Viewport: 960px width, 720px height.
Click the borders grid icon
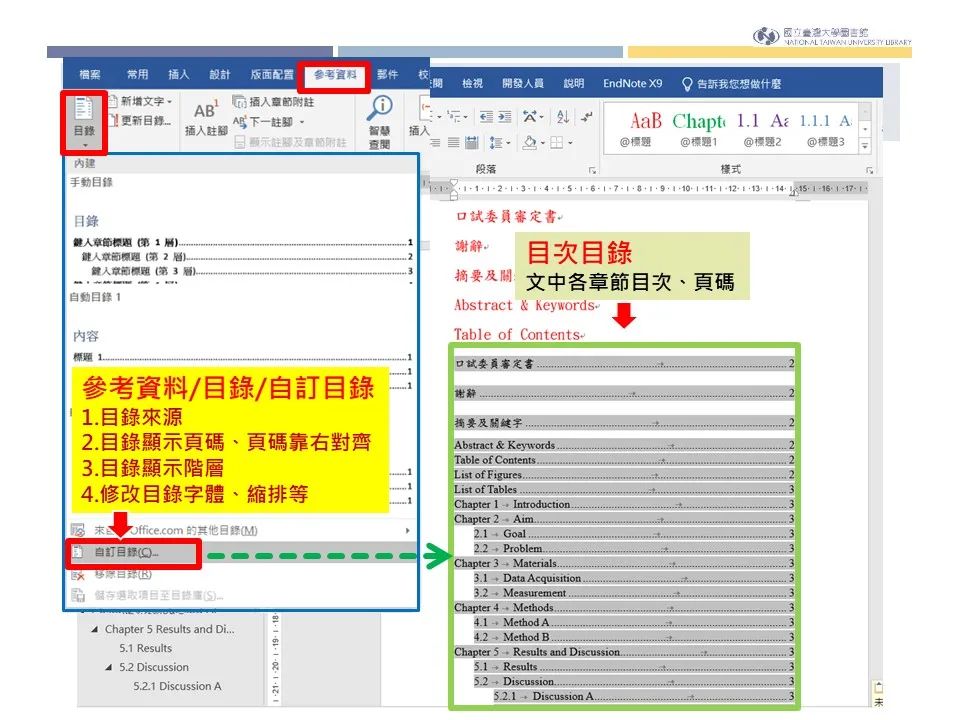(x=557, y=142)
